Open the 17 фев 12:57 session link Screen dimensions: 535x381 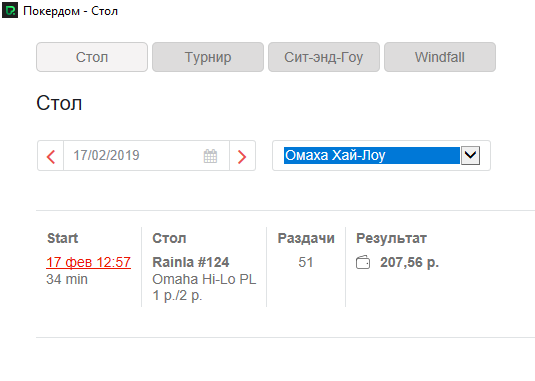[88, 262]
